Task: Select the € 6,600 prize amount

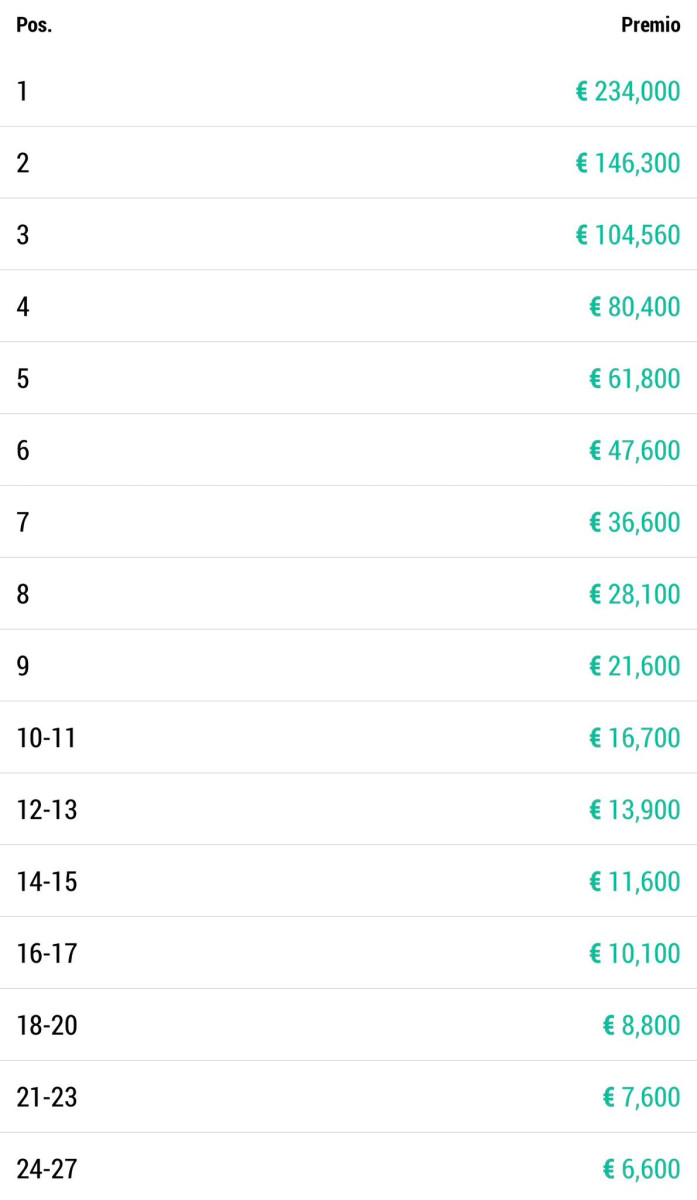Action: click(641, 1169)
